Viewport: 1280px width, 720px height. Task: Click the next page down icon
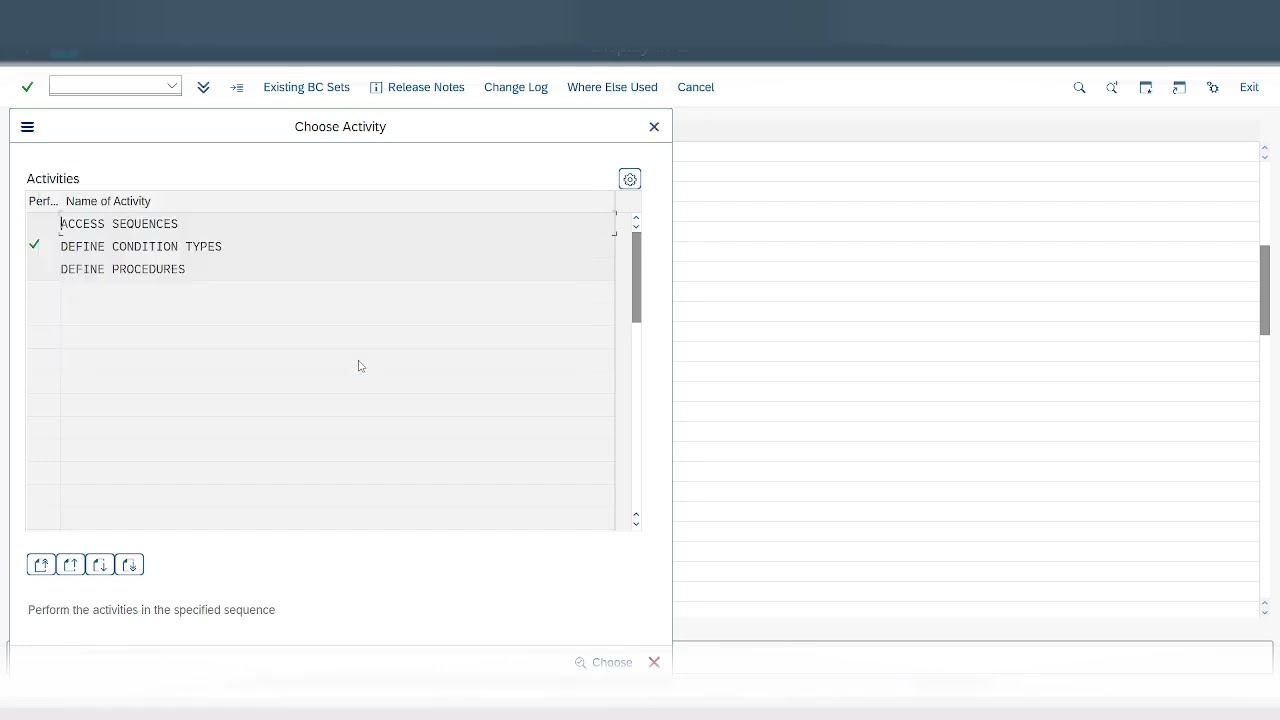click(100, 565)
